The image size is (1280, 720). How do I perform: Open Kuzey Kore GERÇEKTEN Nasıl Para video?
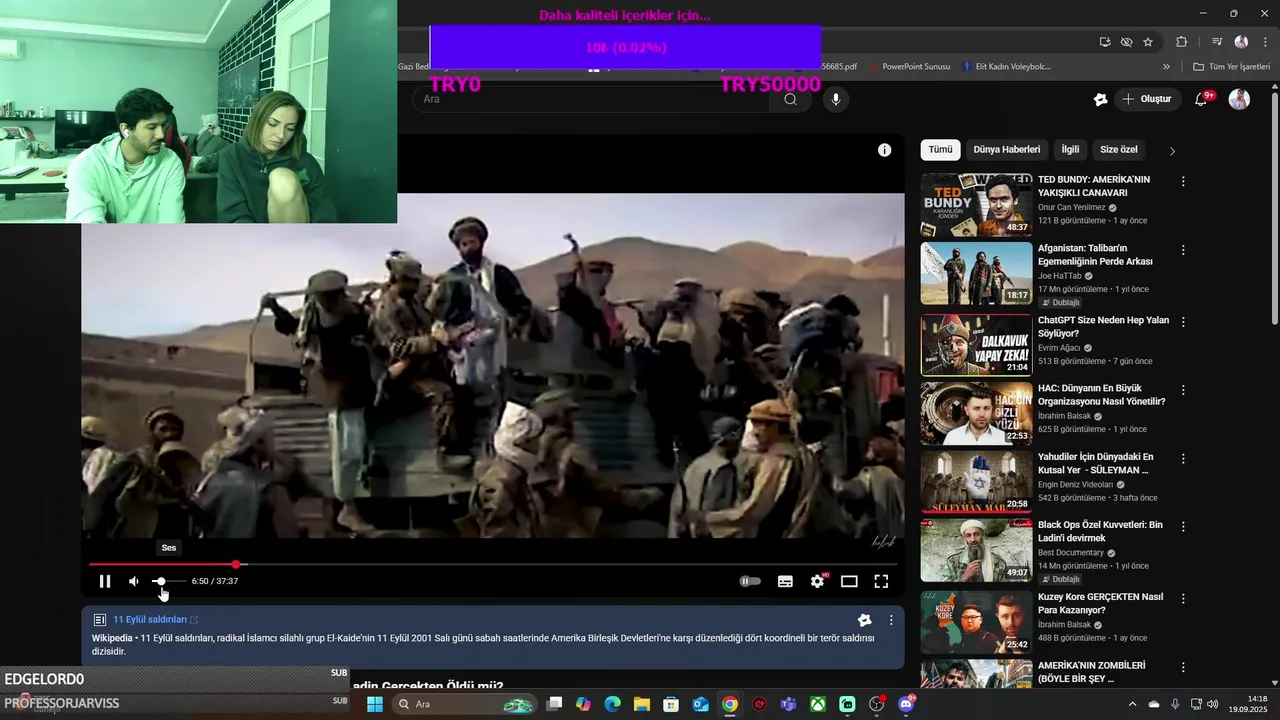(x=1100, y=603)
